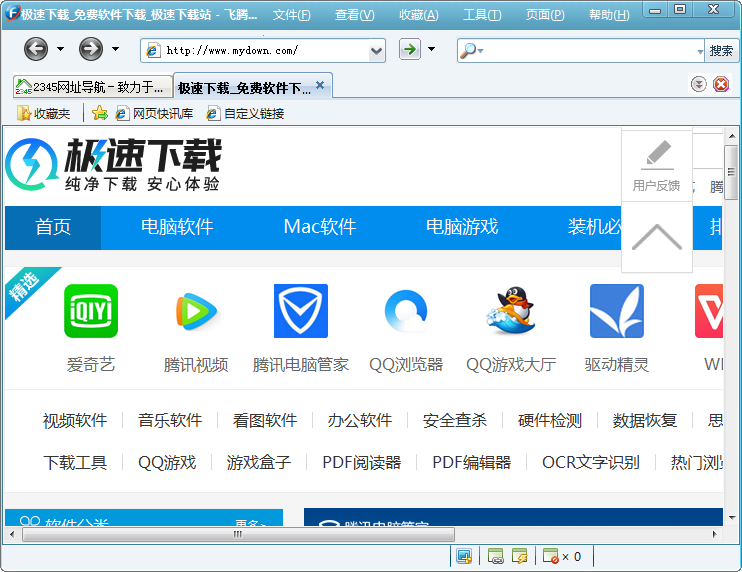The height and width of the screenshot is (572, 742).
Task: Open the back button history dropdown arrow
Action: 61,49
